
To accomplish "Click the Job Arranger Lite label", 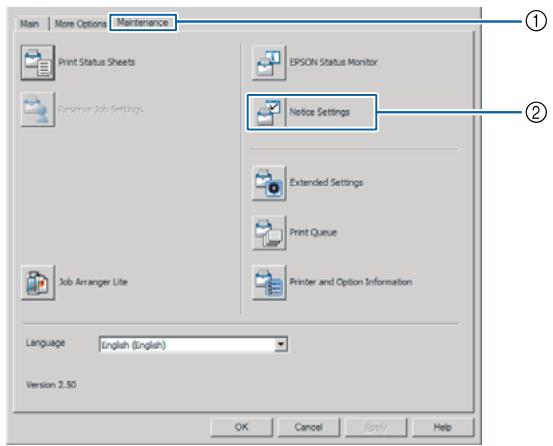I will coord(93,282).
